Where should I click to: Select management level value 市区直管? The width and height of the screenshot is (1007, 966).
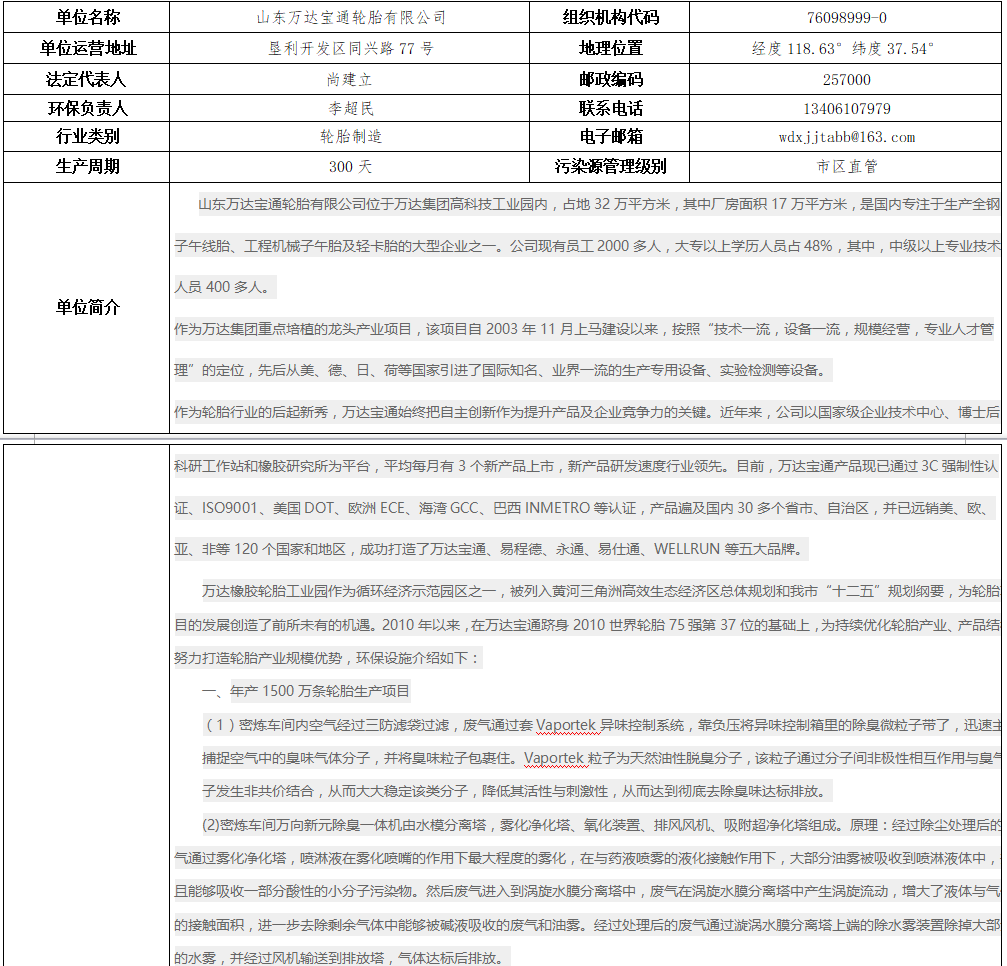click(846, 166)
